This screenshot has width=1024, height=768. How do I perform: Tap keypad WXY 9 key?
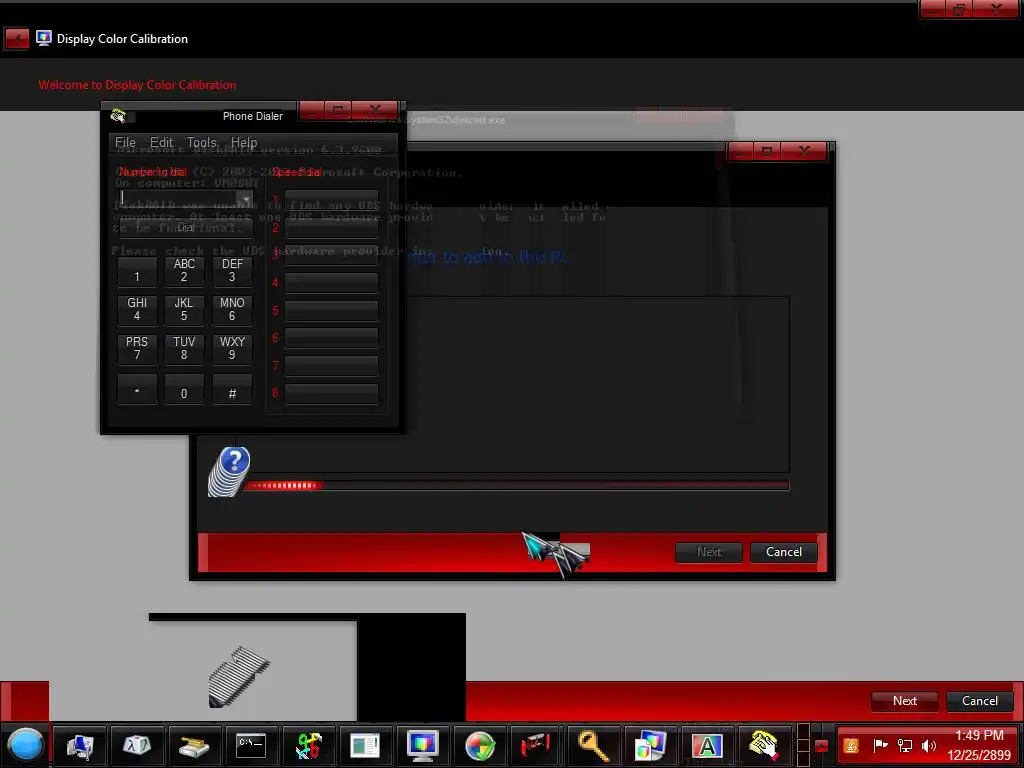pyautogui.click(x=232, y=349)
